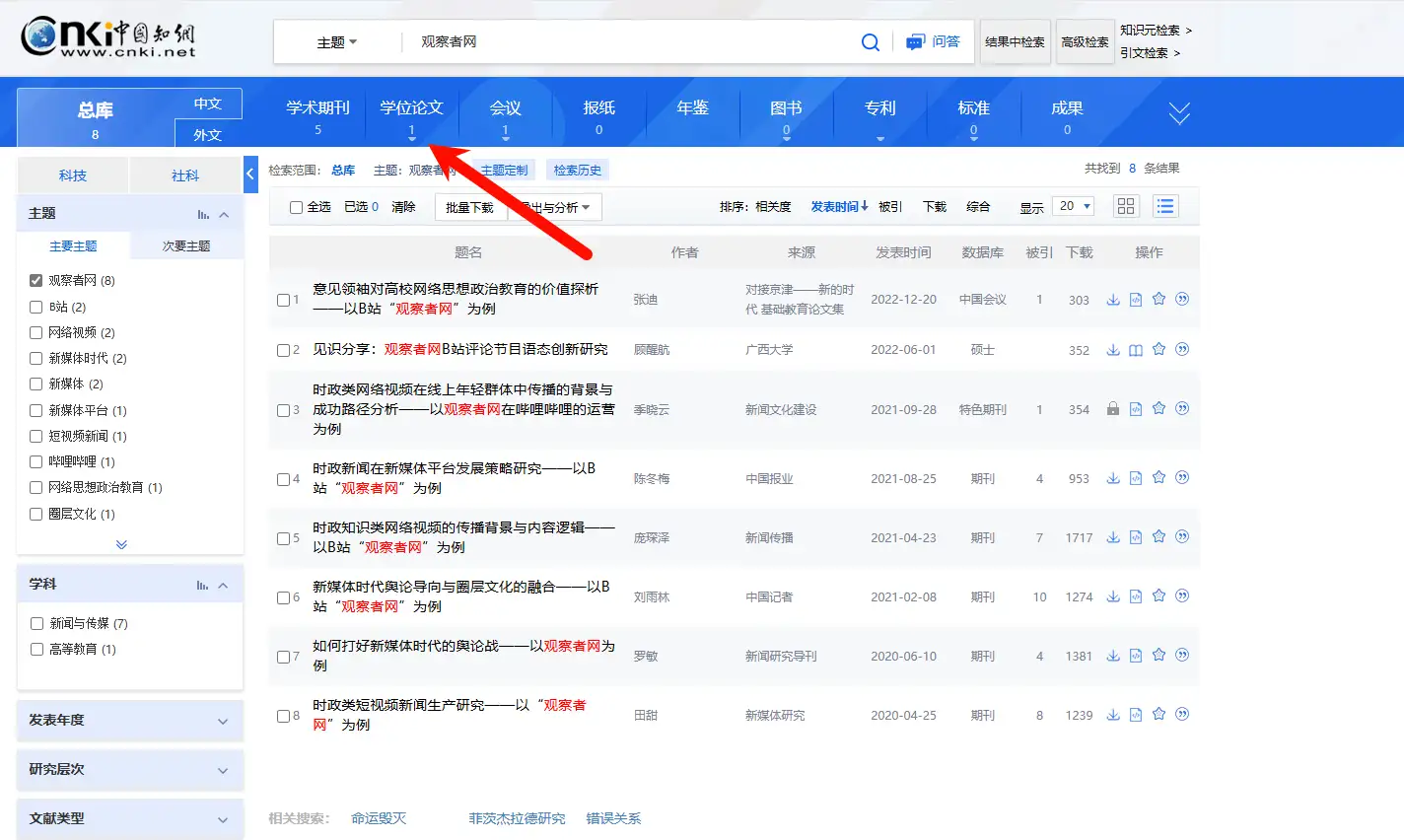The image size is (1404, 840).
Task: Cite the 广西大学 thesis
Action: point(1182,349)
